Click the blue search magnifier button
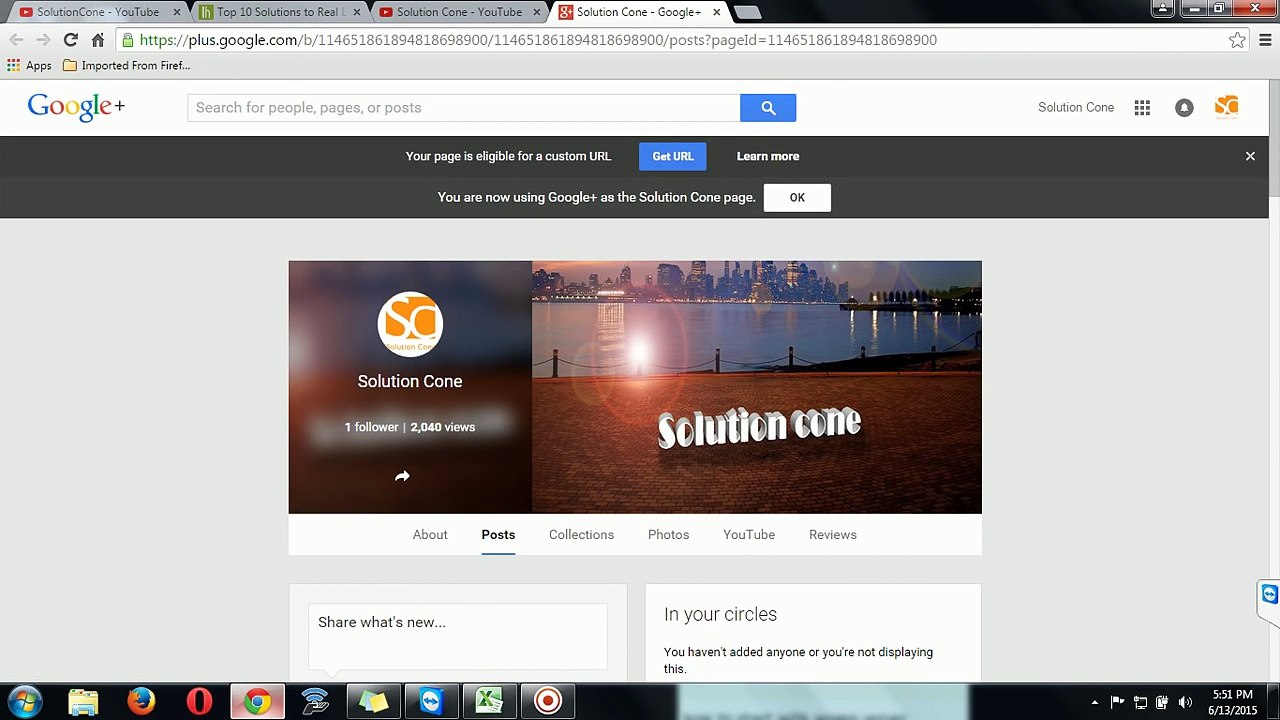1280x720 pixels. (x=768, y=108)
